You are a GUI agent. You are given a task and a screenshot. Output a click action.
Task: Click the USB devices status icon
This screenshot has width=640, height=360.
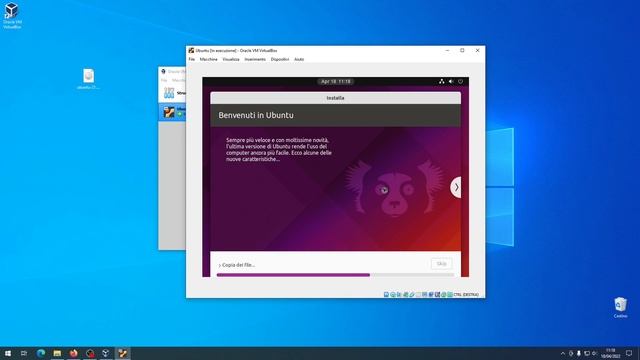point(412,294)
